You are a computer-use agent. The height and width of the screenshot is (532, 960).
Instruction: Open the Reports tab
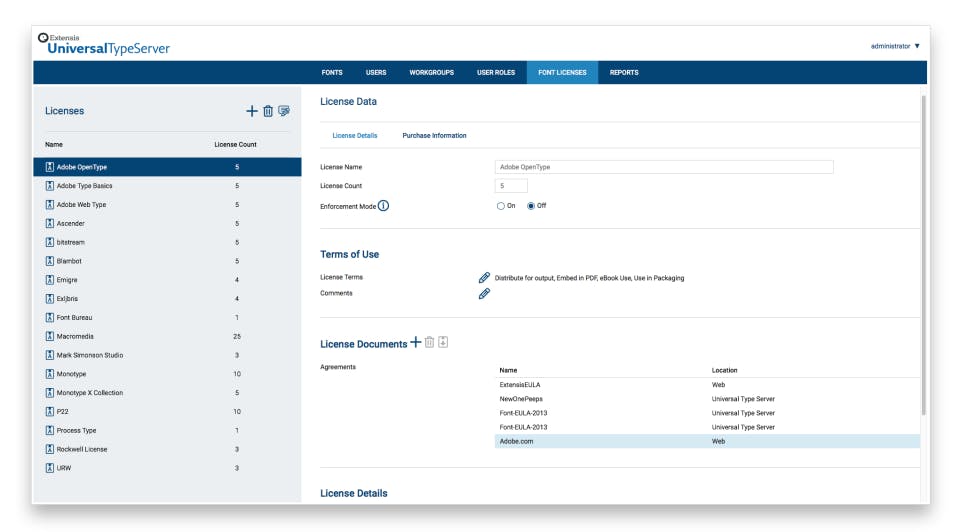624,72
